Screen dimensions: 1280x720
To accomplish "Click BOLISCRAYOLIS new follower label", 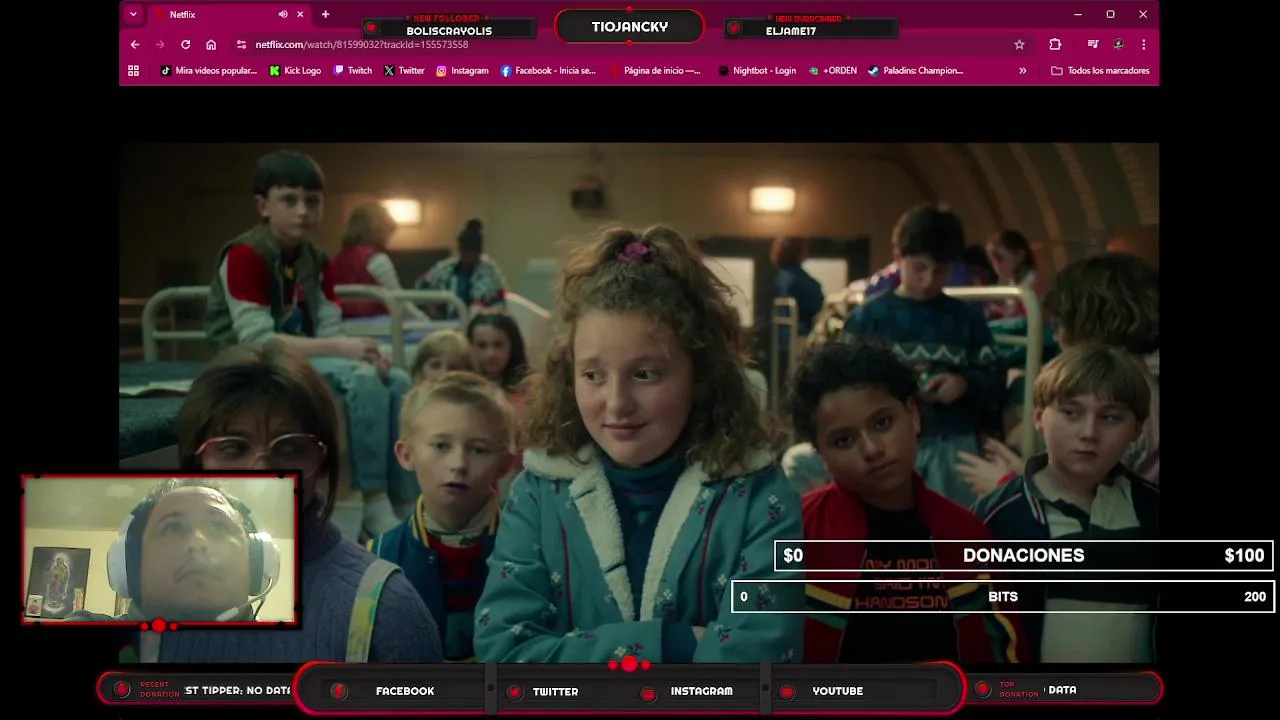I will point(449,31).
